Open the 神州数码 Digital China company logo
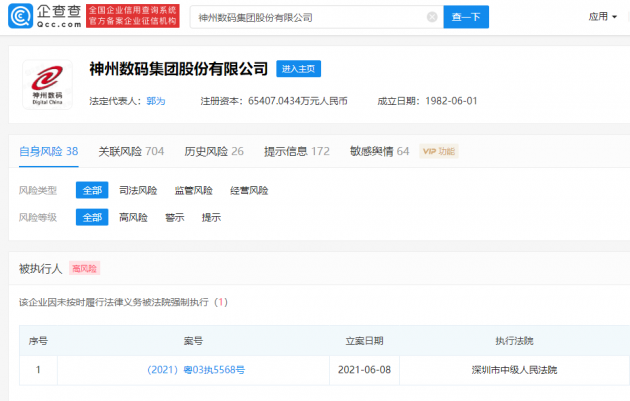Image resolution: width=630 pixels, height=401 pixels. 47,84
